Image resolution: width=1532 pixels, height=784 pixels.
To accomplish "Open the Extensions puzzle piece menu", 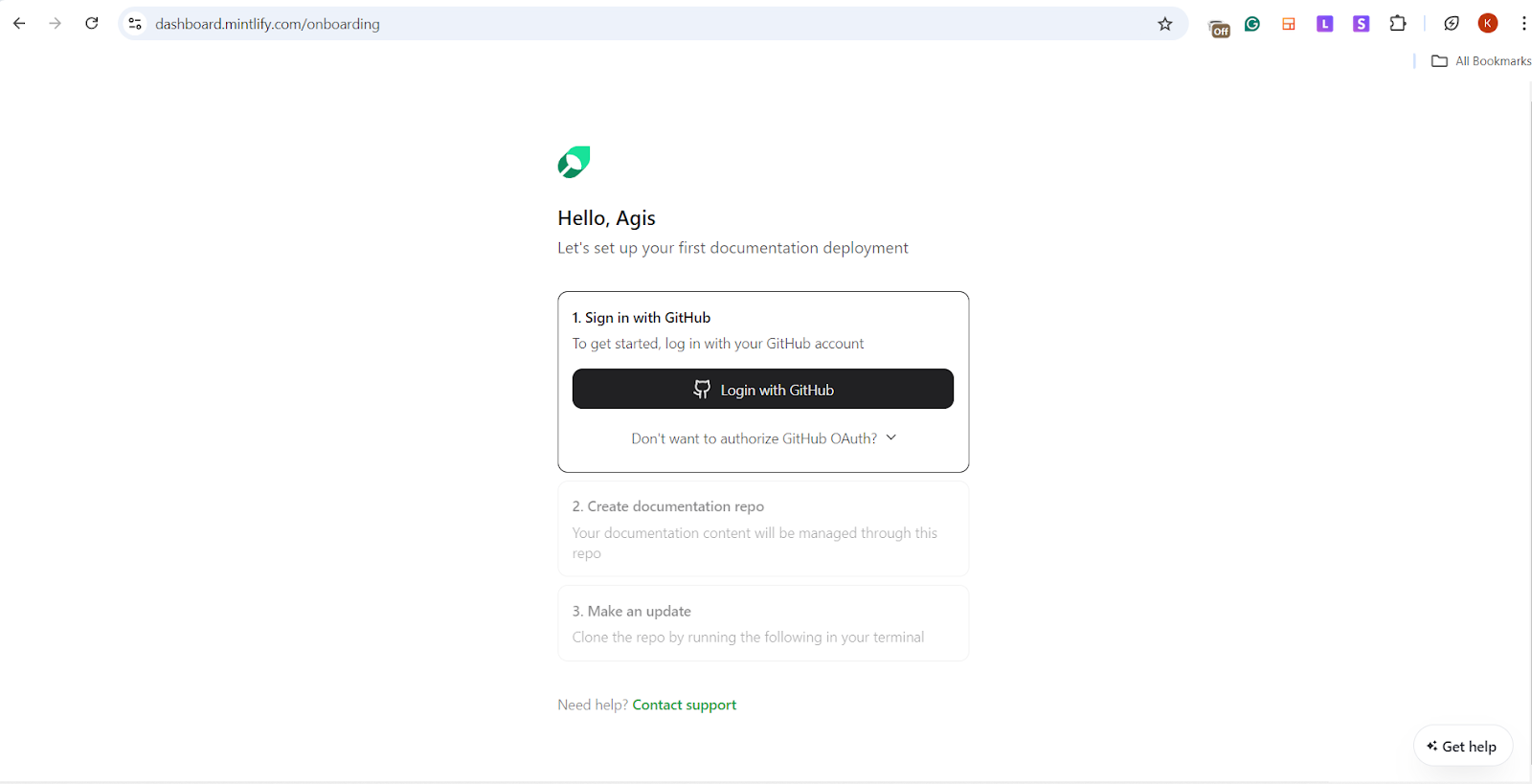I will click(1398, 24).
